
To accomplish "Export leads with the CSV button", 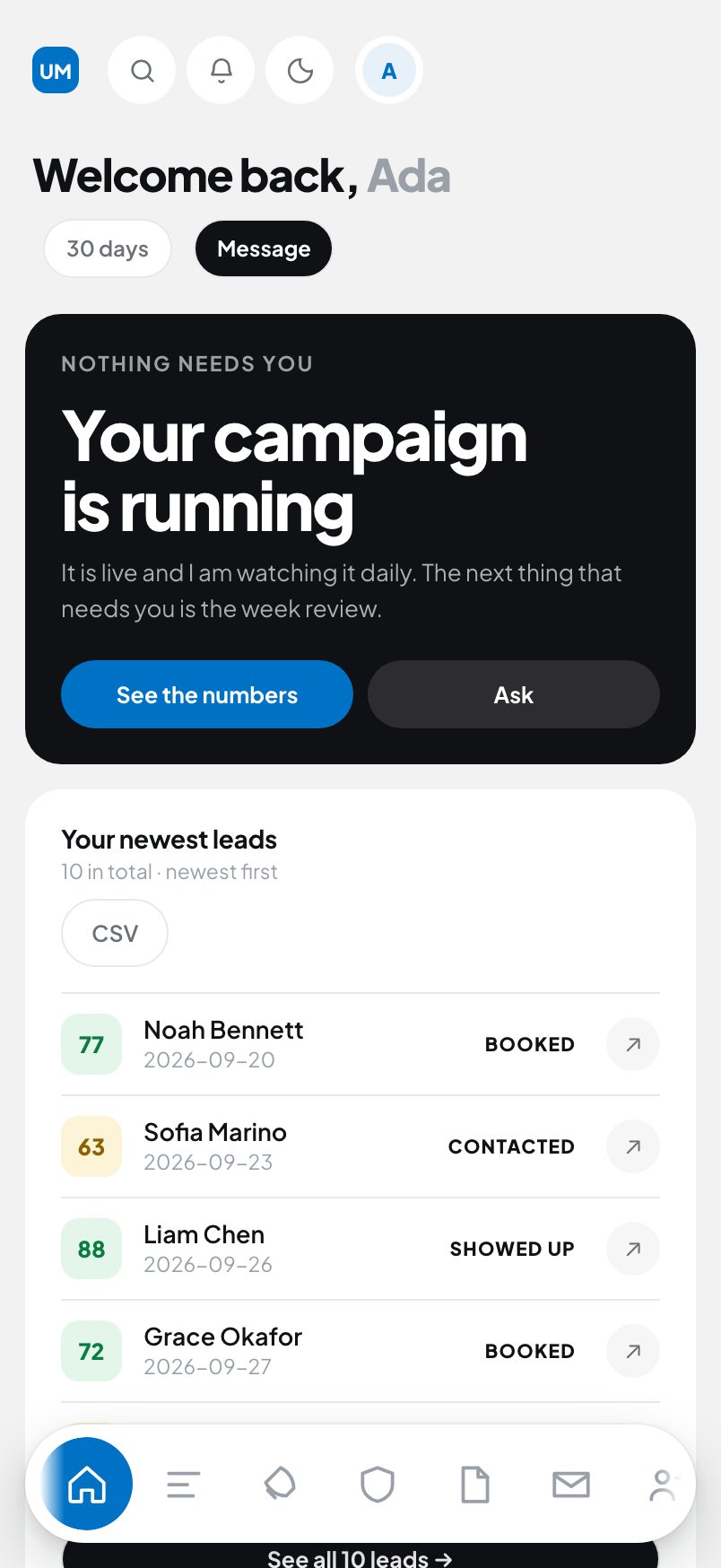I will click(x=115, y=933).
